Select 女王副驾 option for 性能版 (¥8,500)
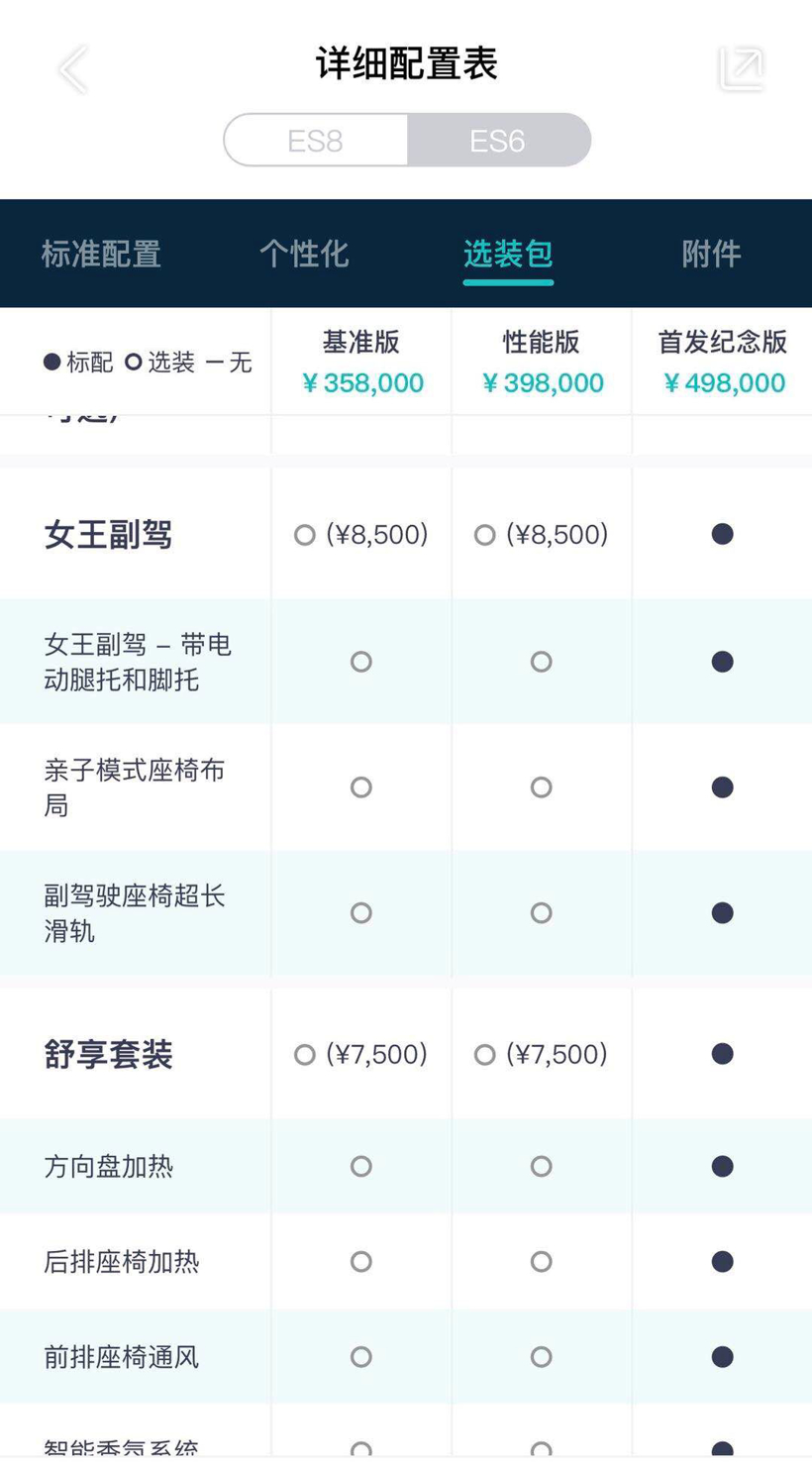 485,536
